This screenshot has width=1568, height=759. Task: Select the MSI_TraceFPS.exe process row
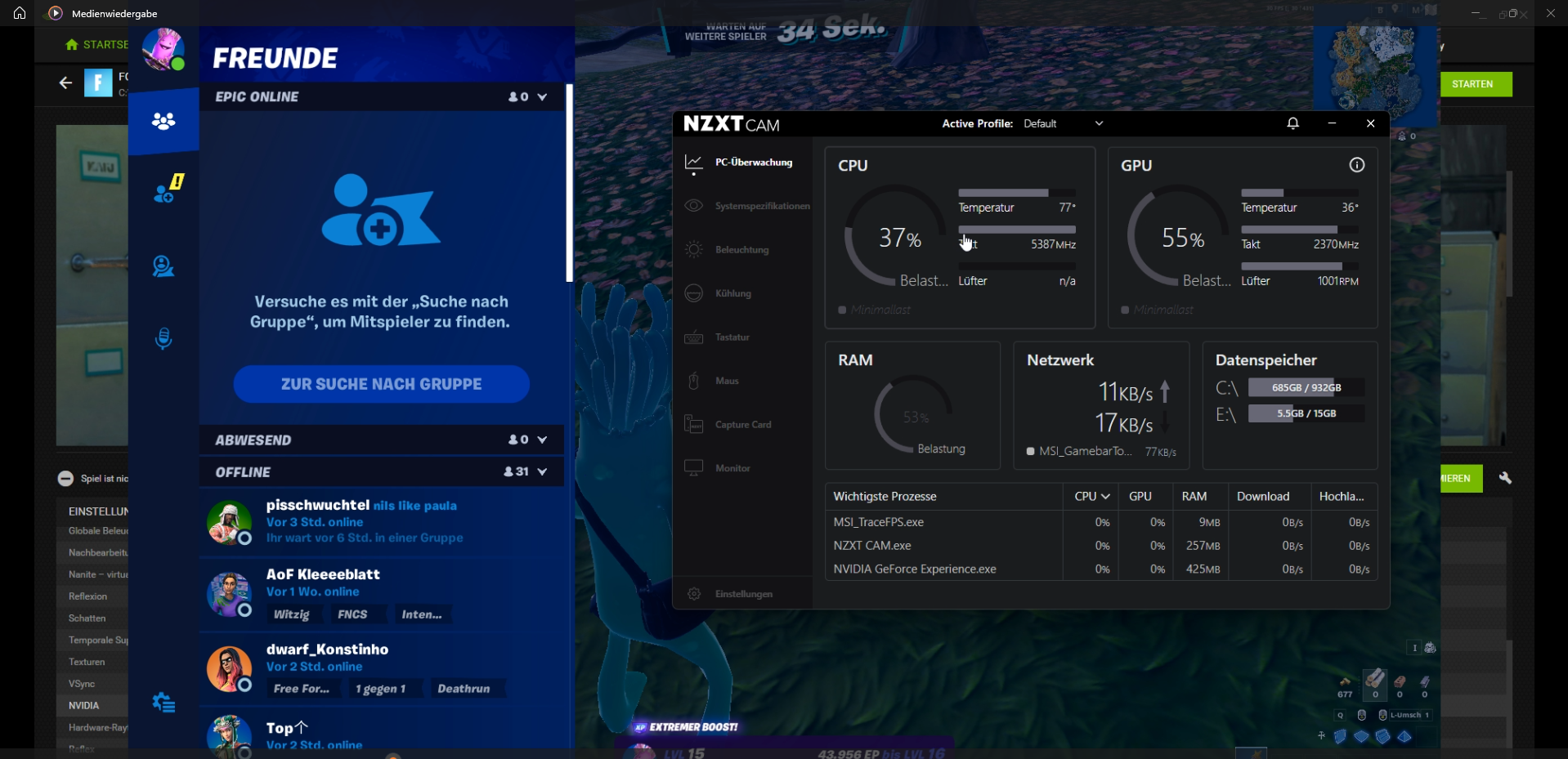1101,522
